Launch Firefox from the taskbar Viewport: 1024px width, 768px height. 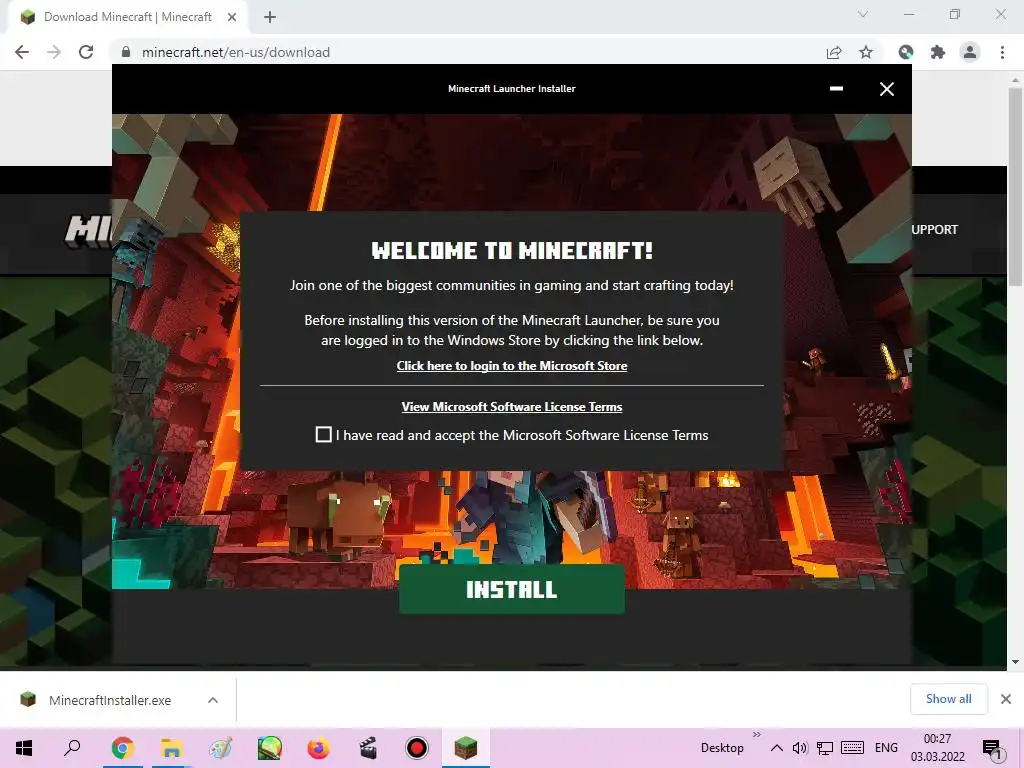click(x=318, y=748)
